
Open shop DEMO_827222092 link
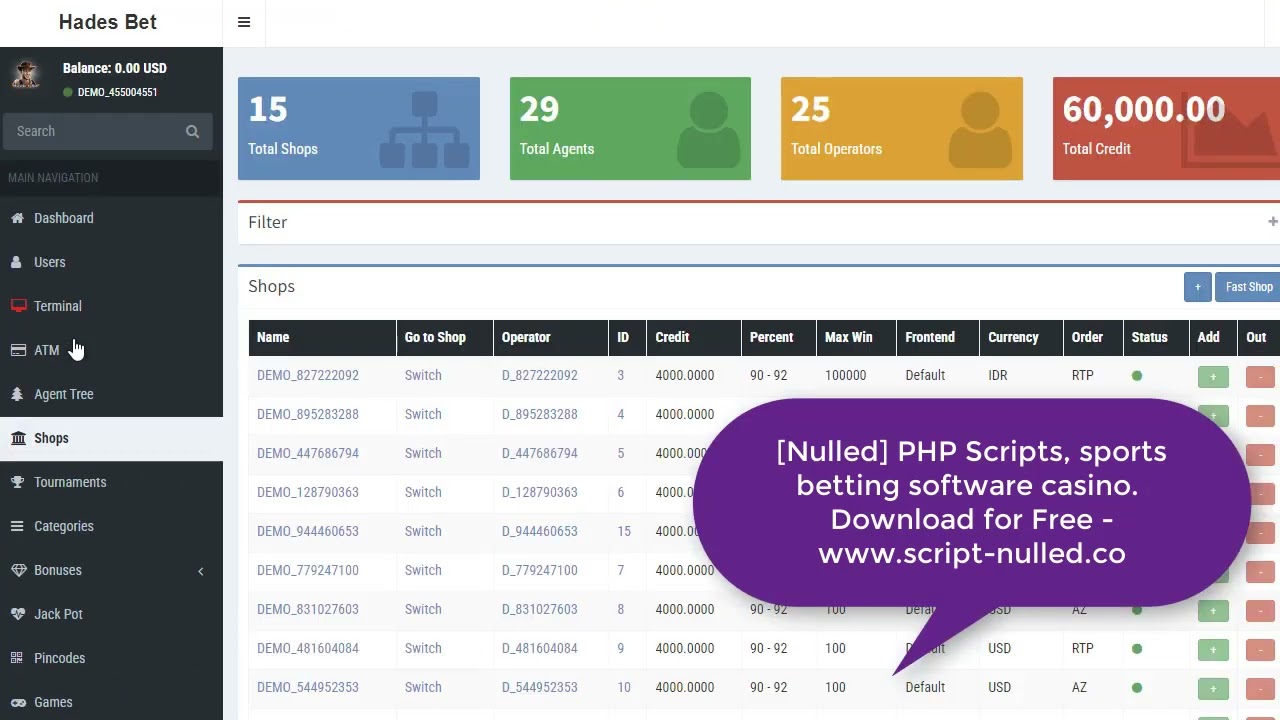308,375
